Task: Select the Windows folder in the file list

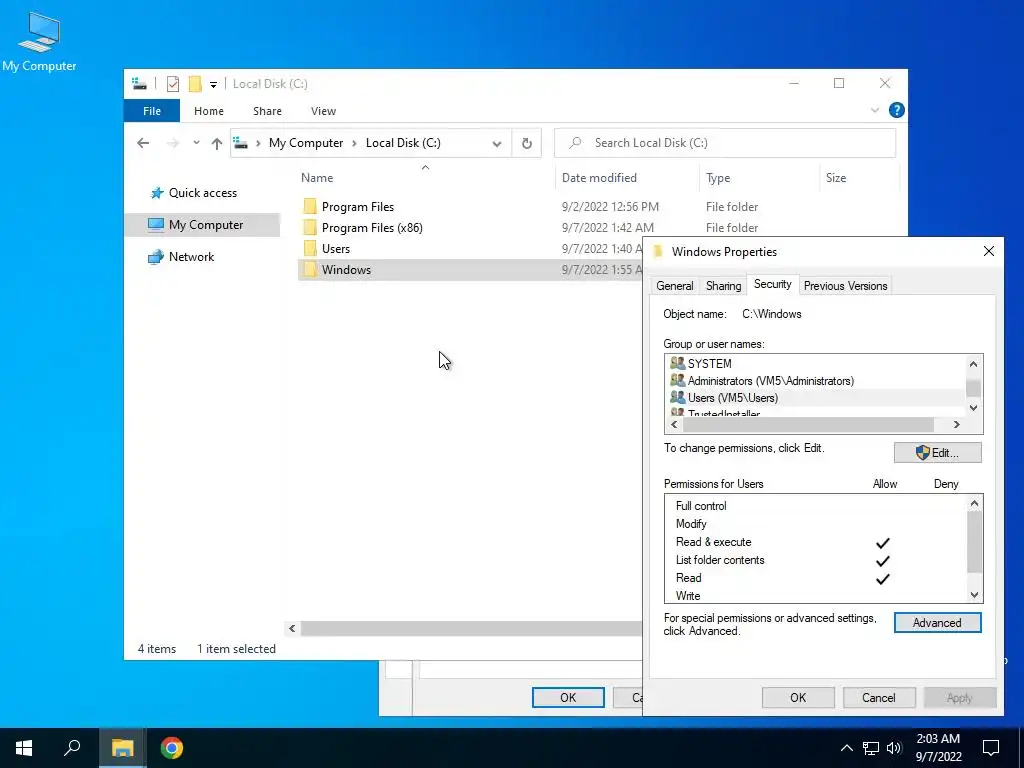Action: click(346, 270)
